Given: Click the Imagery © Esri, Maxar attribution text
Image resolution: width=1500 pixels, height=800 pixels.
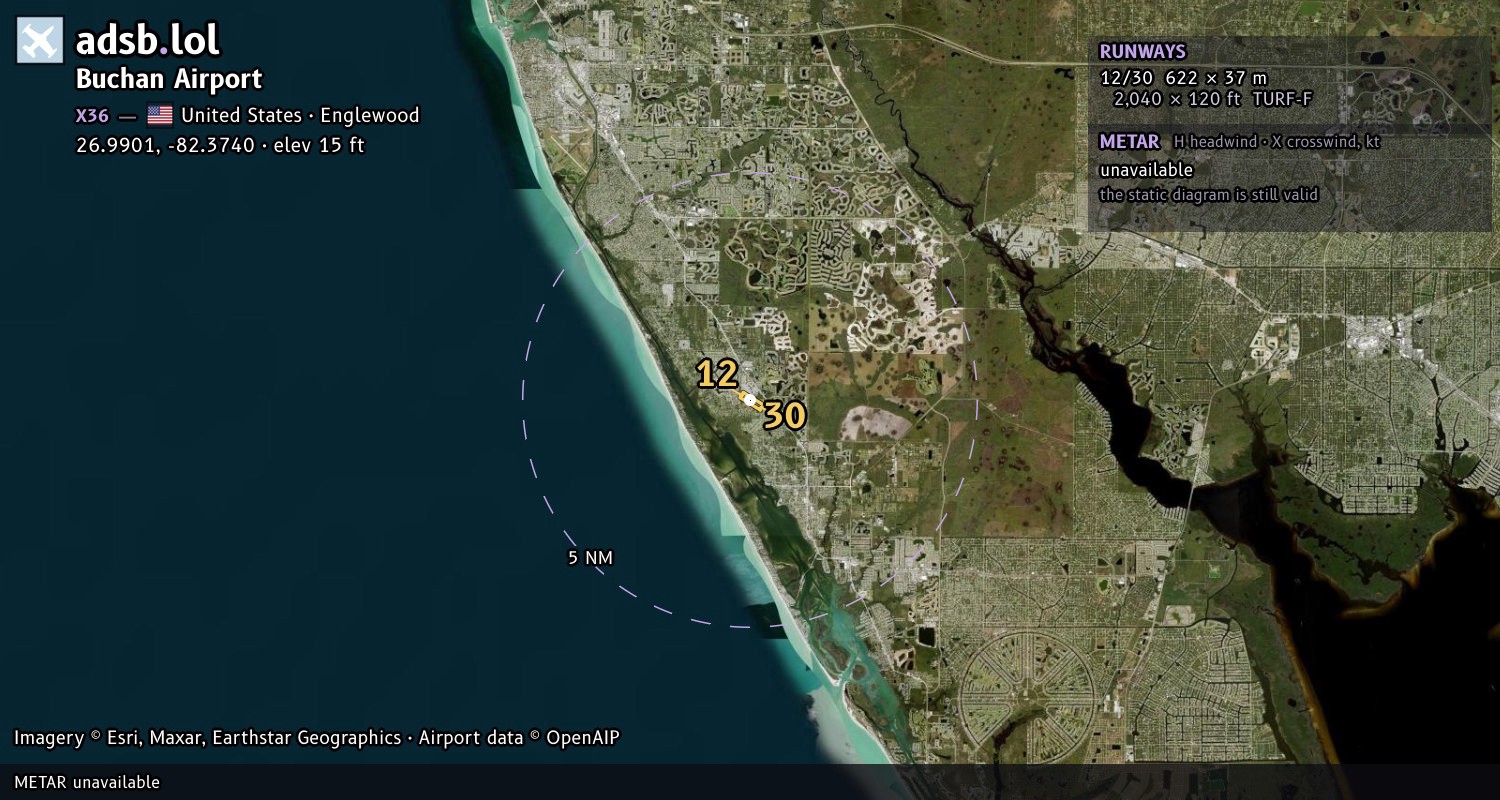Looking at the screenshot, I should click(x=207, y=738).
